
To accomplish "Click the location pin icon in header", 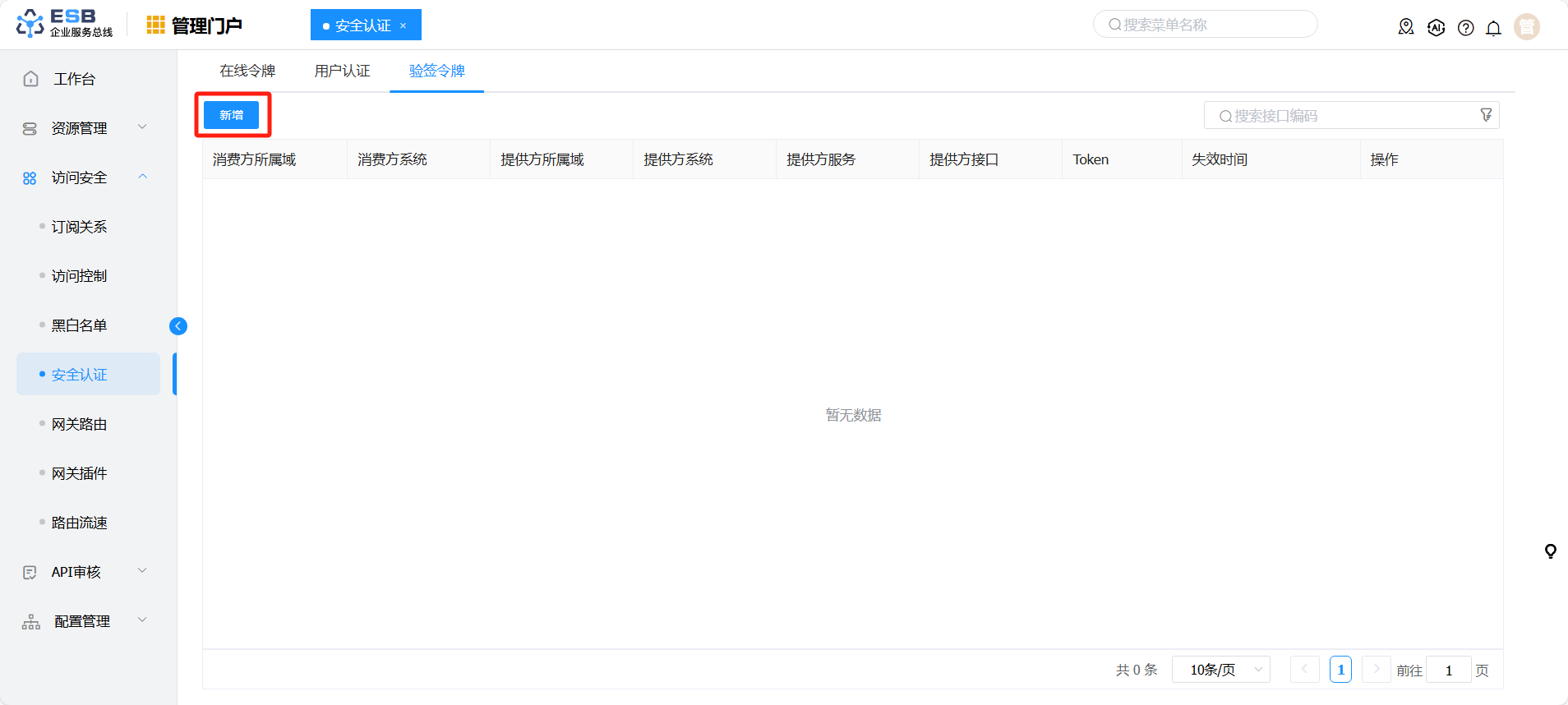I will click(1406, 27).
